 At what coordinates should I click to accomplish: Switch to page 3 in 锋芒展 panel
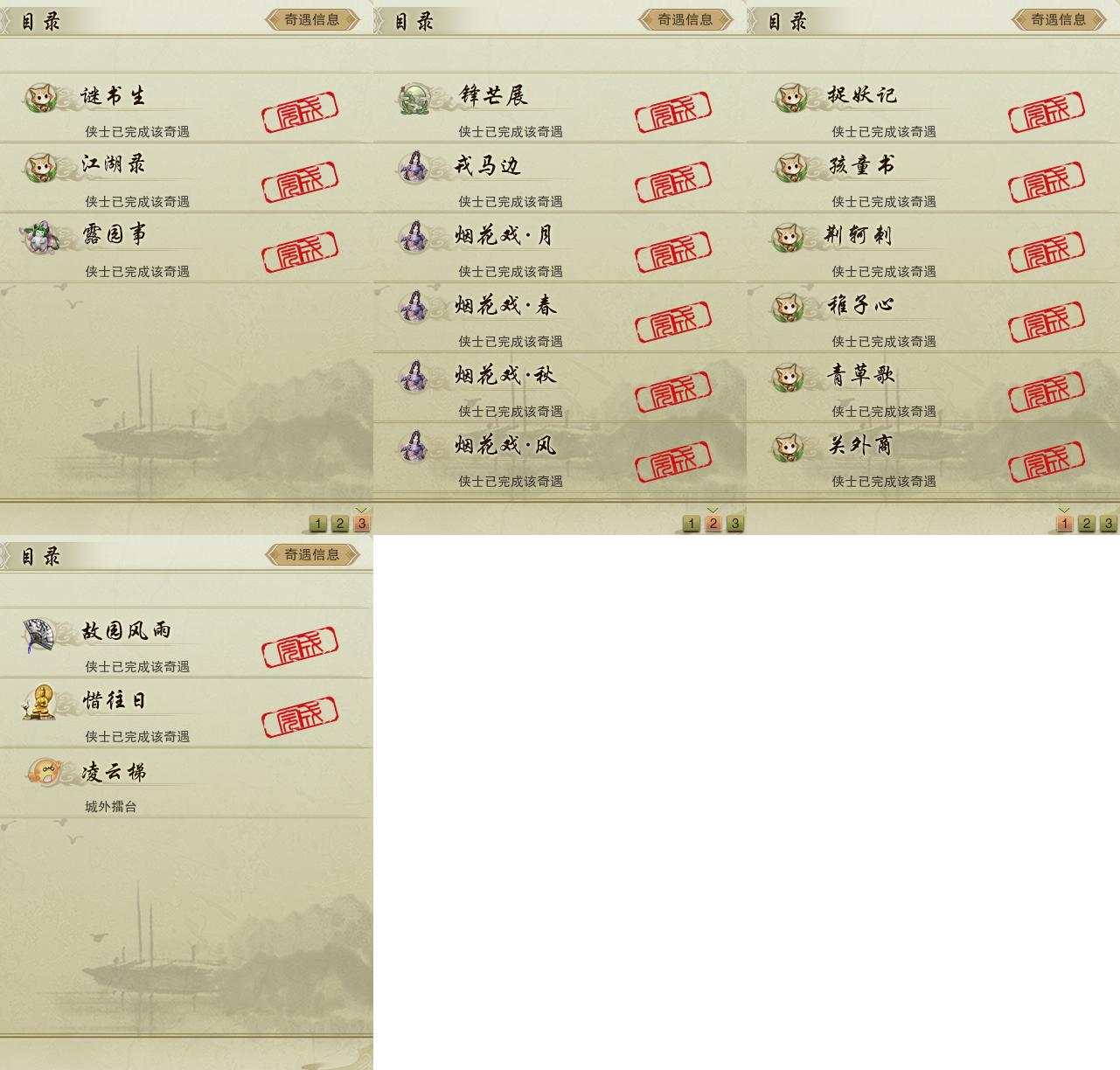[x=735, y=524]
